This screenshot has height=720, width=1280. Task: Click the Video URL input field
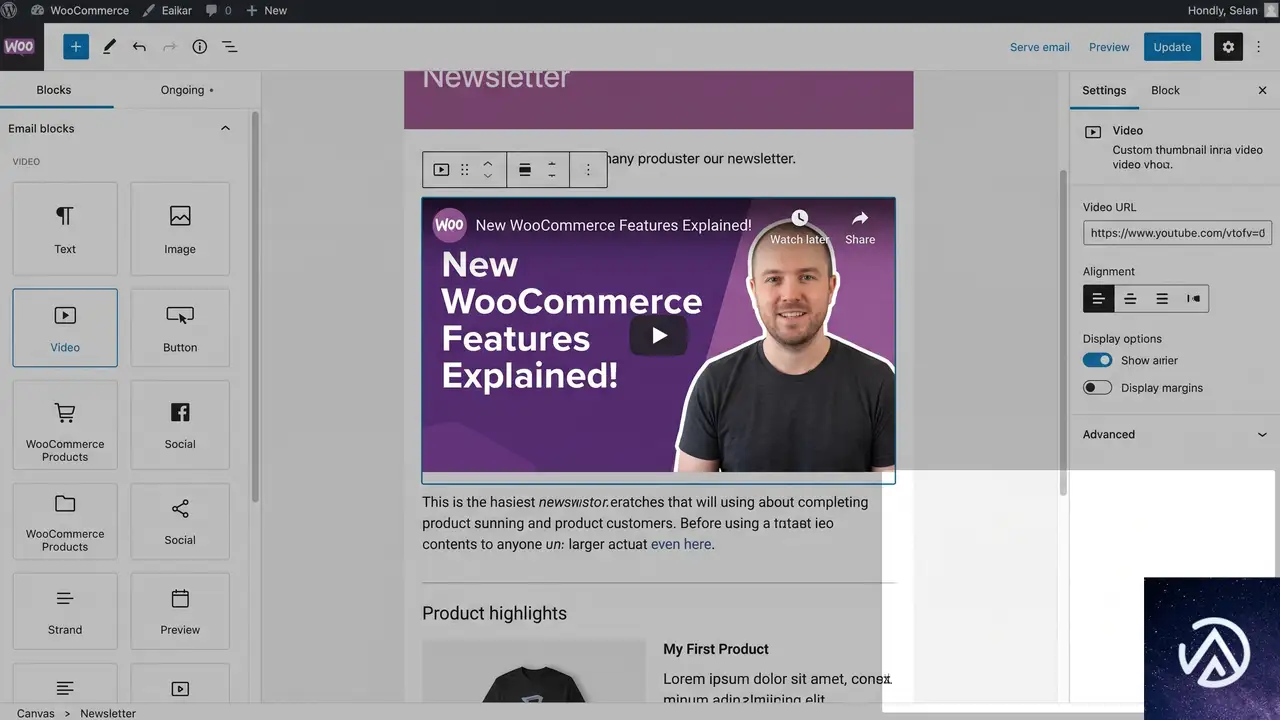(1177, 233)
